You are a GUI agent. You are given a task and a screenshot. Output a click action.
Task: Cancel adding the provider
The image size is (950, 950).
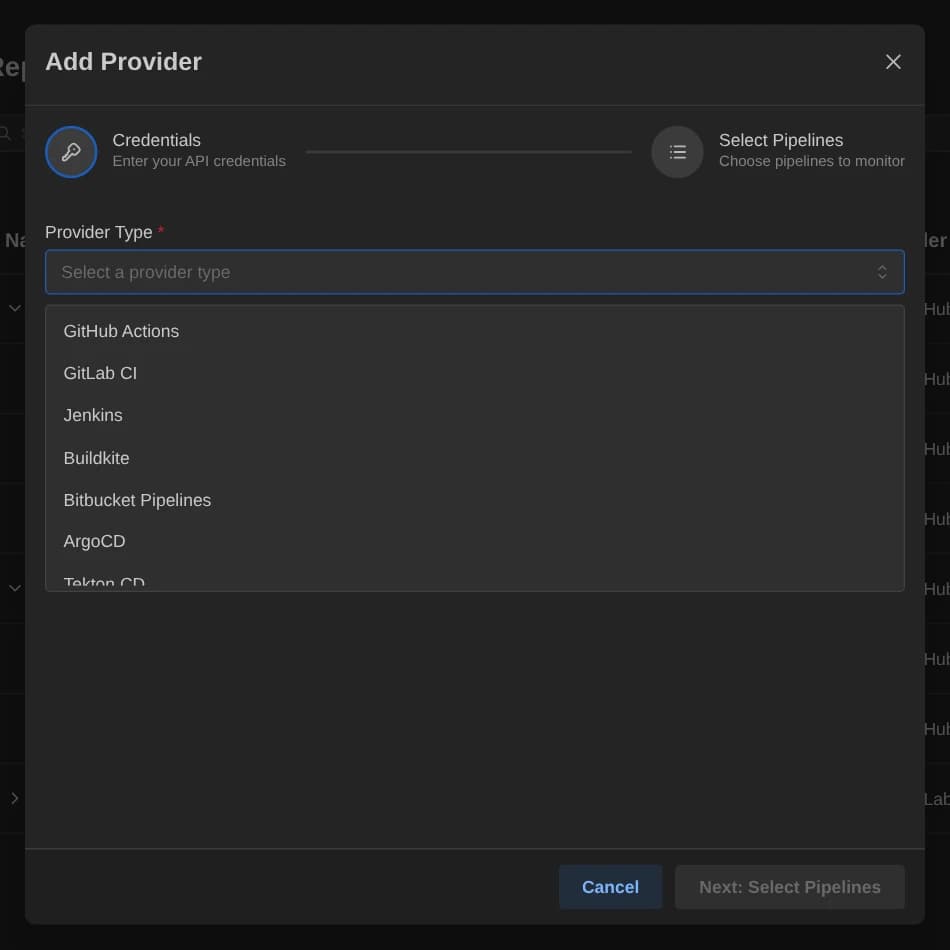(x=610, y=887)
